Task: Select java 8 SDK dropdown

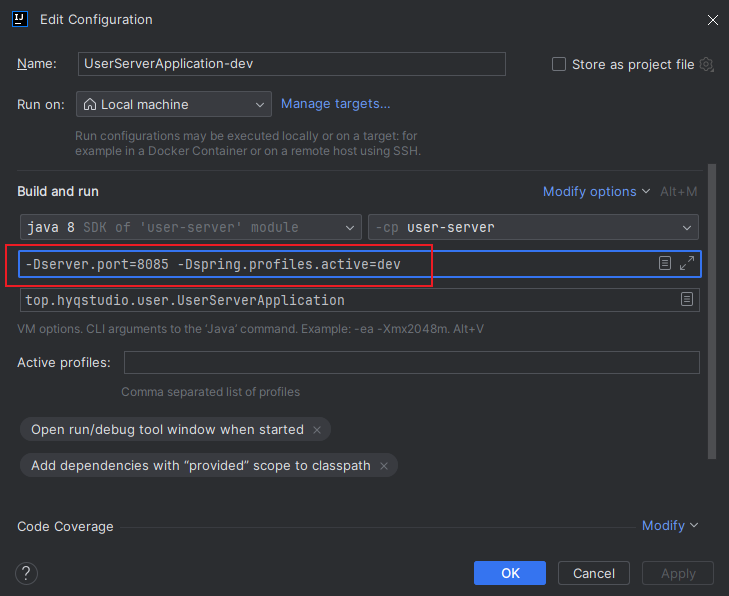Action: click(x=191, y=227)
